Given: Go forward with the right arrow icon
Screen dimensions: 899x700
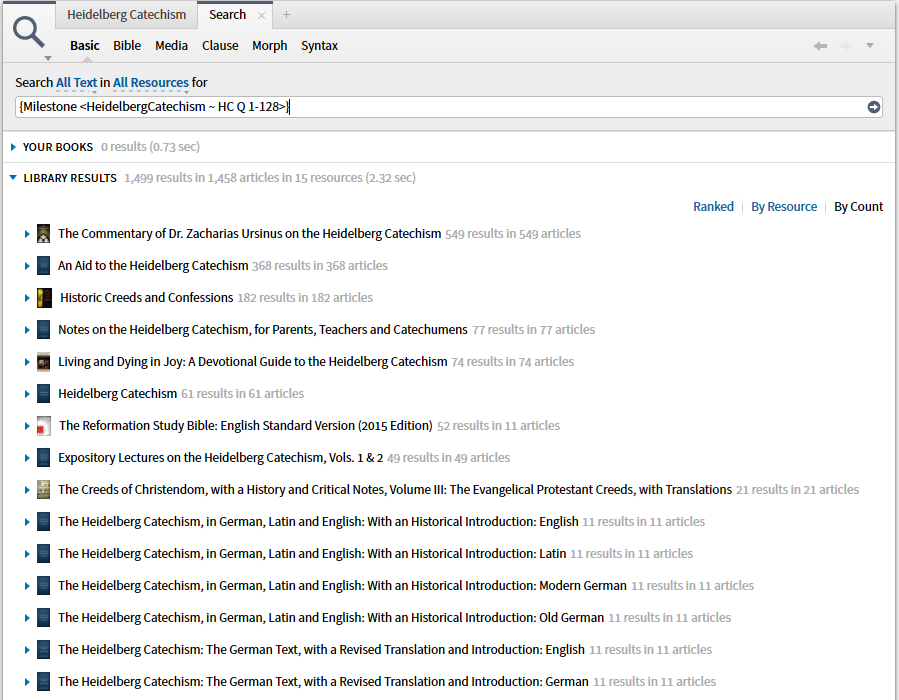Looking at the screenshot, I should (x=846, y=45).
